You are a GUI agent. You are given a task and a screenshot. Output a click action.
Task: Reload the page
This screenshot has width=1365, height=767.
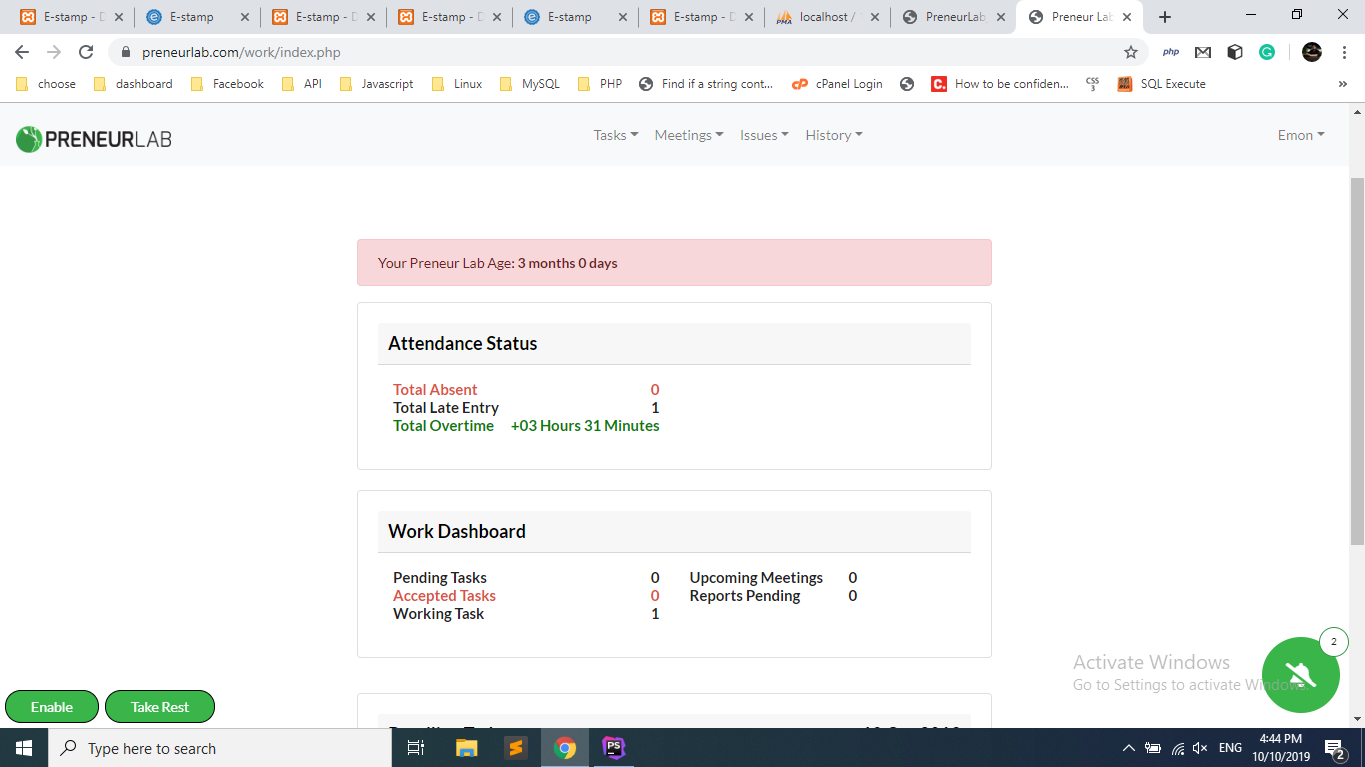[86, 52]
